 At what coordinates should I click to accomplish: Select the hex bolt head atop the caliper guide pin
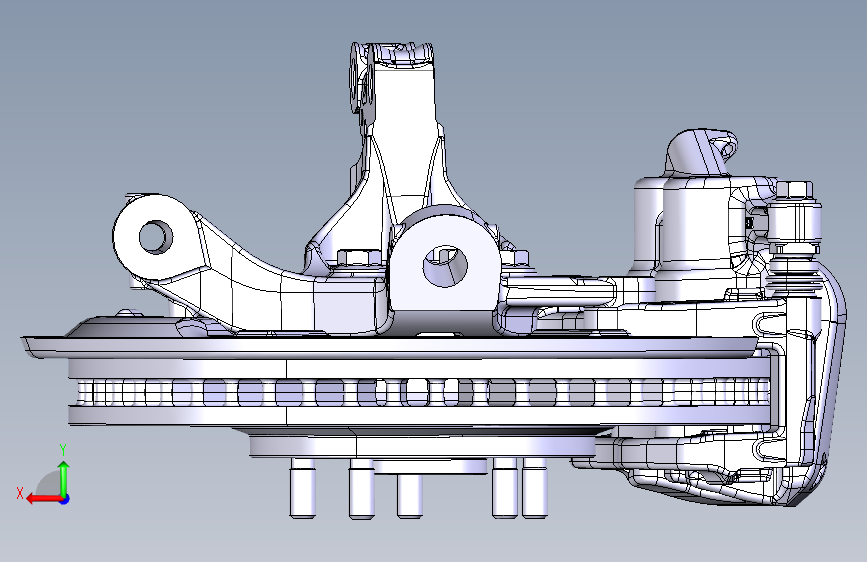795,190
